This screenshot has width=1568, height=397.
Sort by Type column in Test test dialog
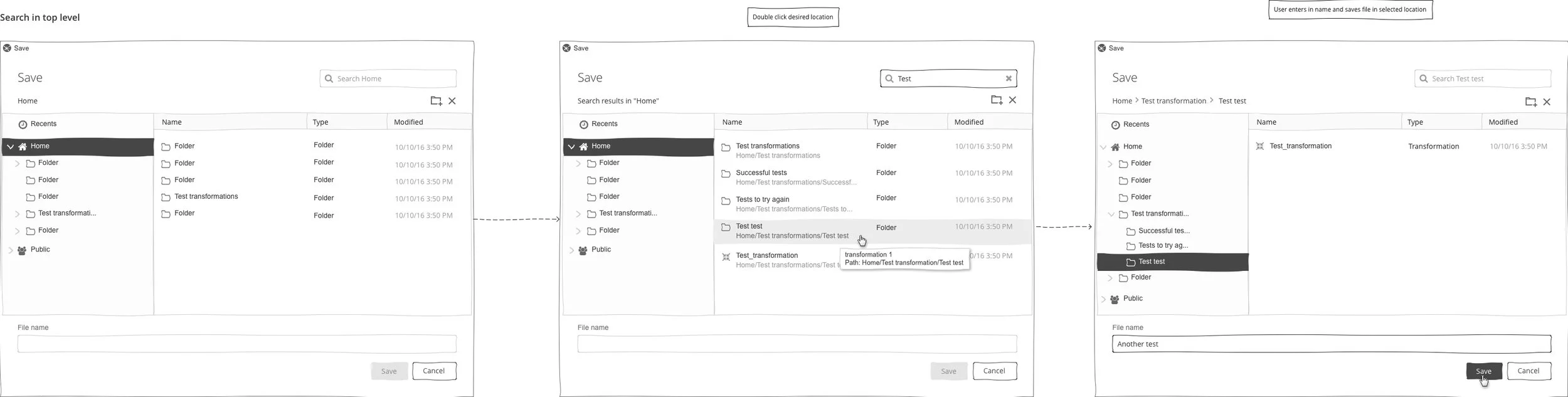pos(1441,122)
